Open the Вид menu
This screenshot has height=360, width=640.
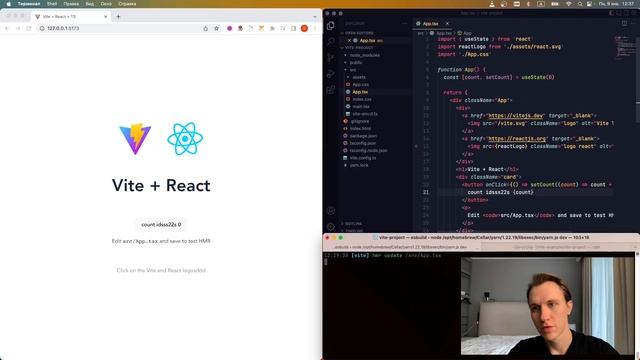[x=90, y=4]
